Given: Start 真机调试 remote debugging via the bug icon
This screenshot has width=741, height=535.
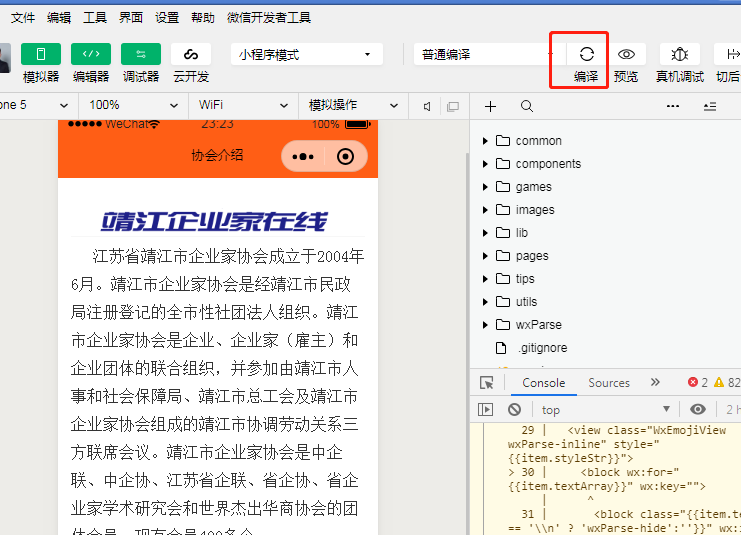Looking at the screenshot, I should (x=680, y=55).
